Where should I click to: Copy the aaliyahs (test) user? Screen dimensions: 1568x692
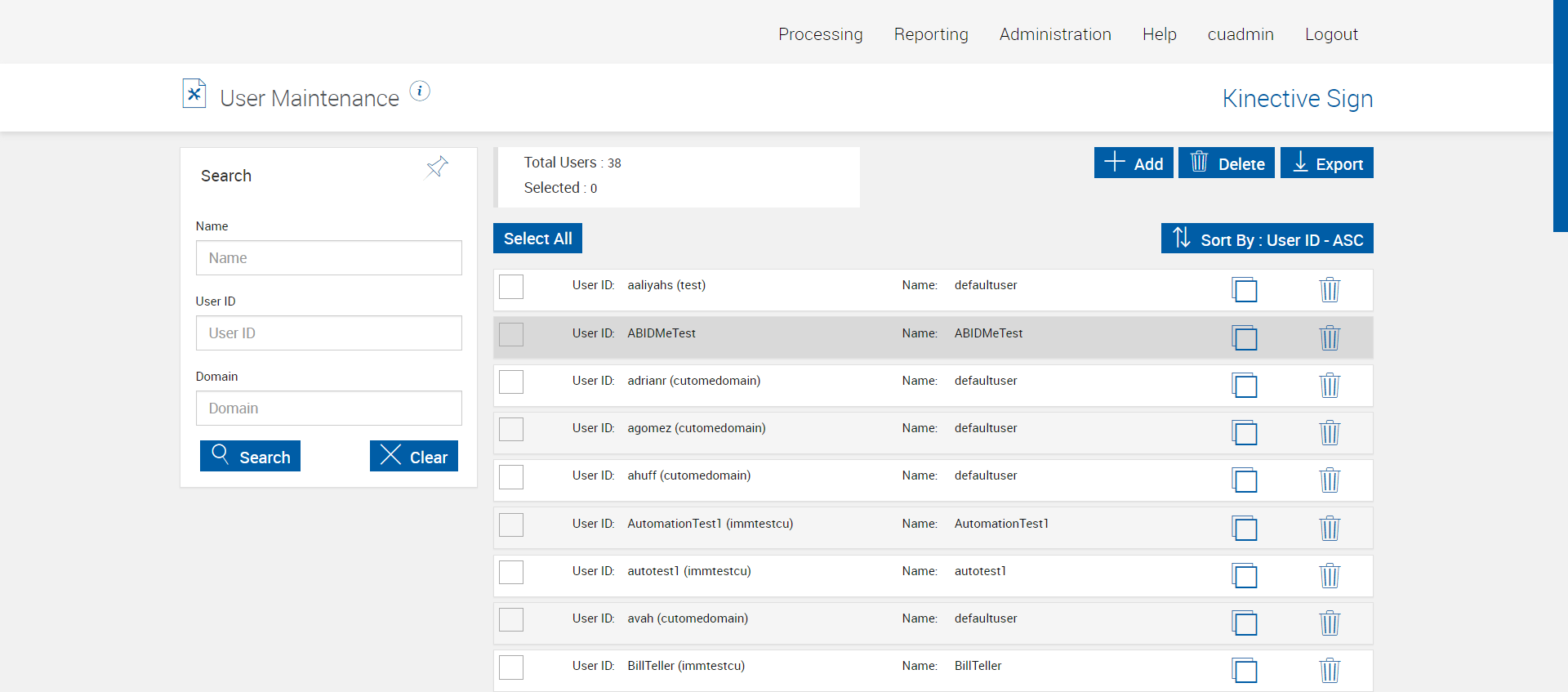click(1245, 290)
